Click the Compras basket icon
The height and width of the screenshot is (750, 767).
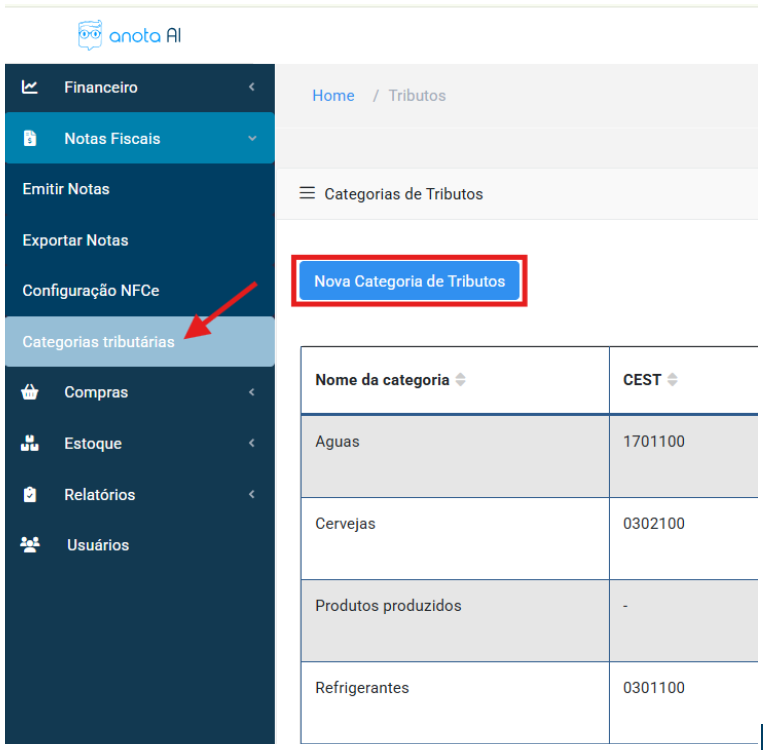click(30, 393)
